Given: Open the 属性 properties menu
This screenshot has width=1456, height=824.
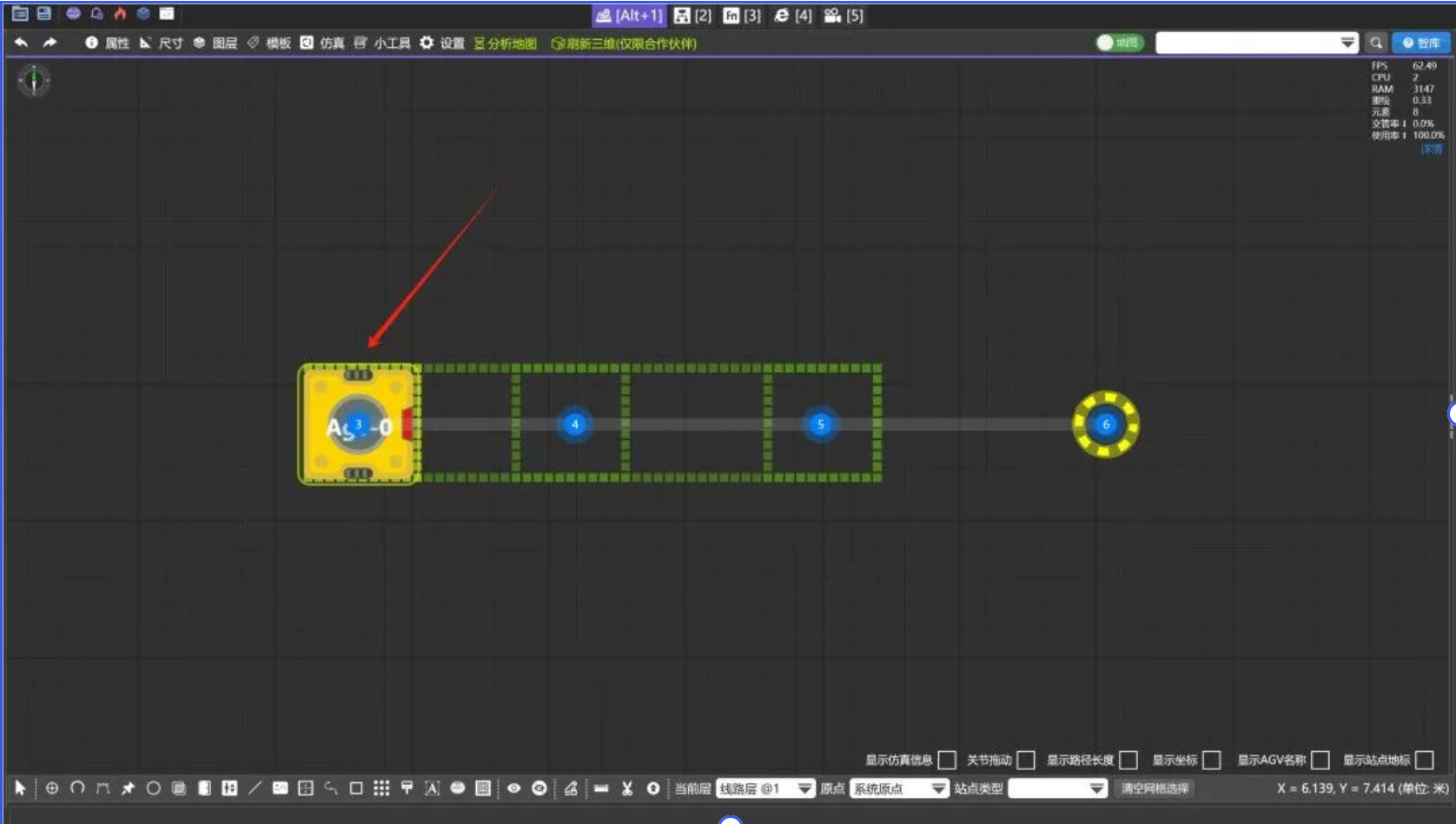Looking at the screenshot, I should click(108, 43).
